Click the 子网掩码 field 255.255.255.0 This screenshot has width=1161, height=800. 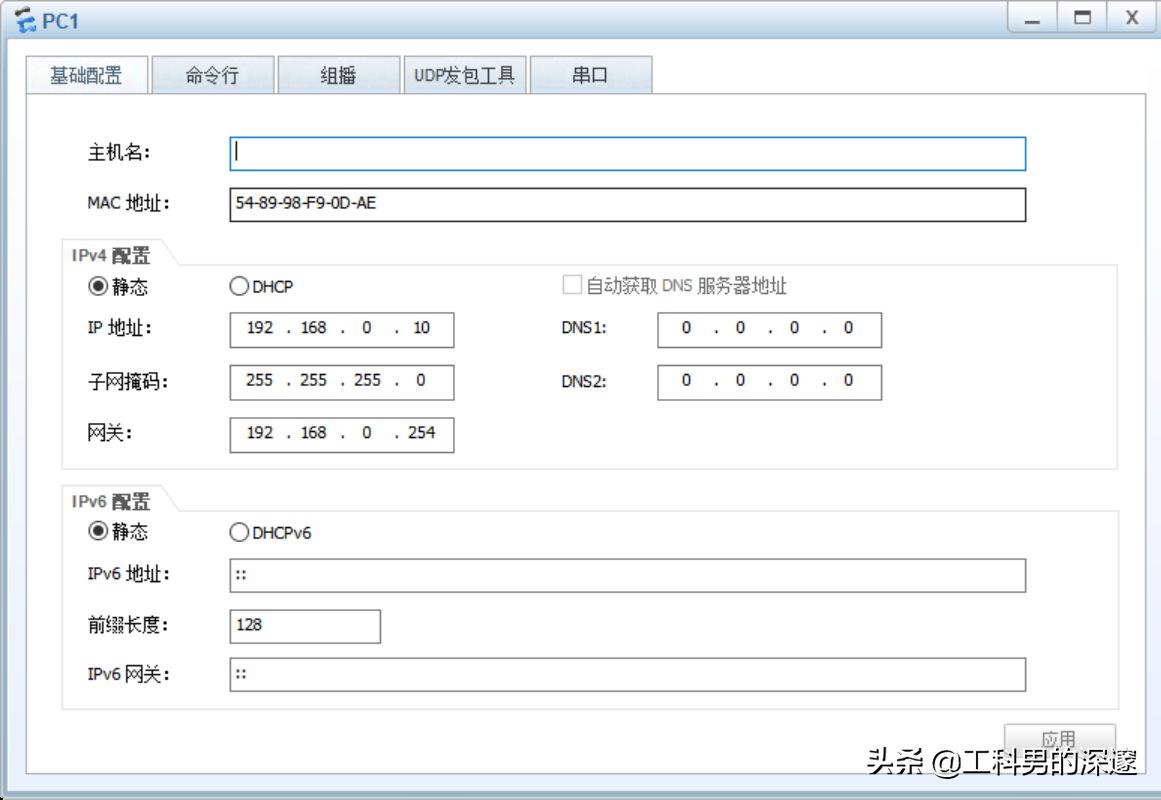pyautogui.click(x=341, y=382)
